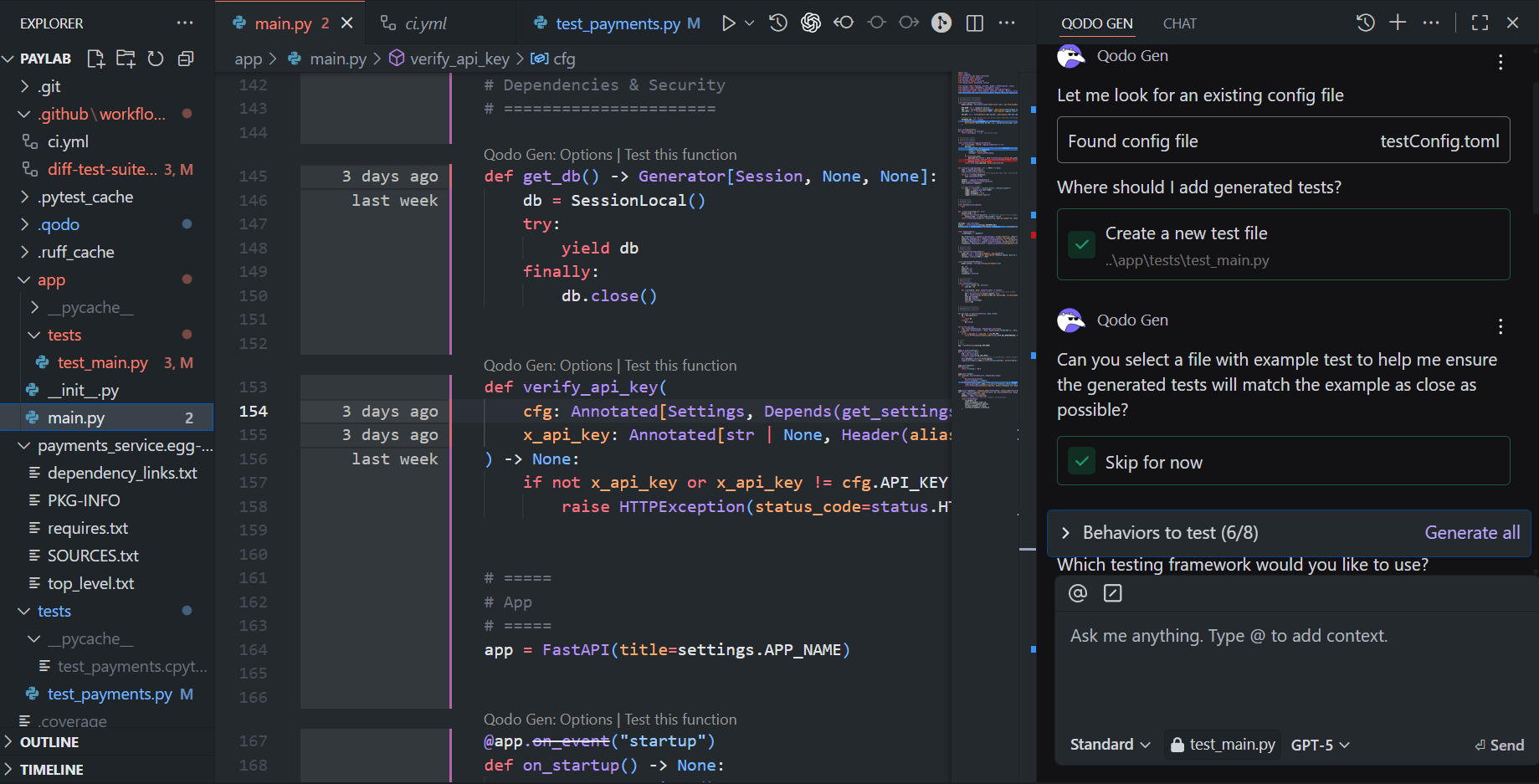The width and height of the screenshot is (1539, 784).
Task: Switch to the CHAT tab
Action: pos(1180,23)
